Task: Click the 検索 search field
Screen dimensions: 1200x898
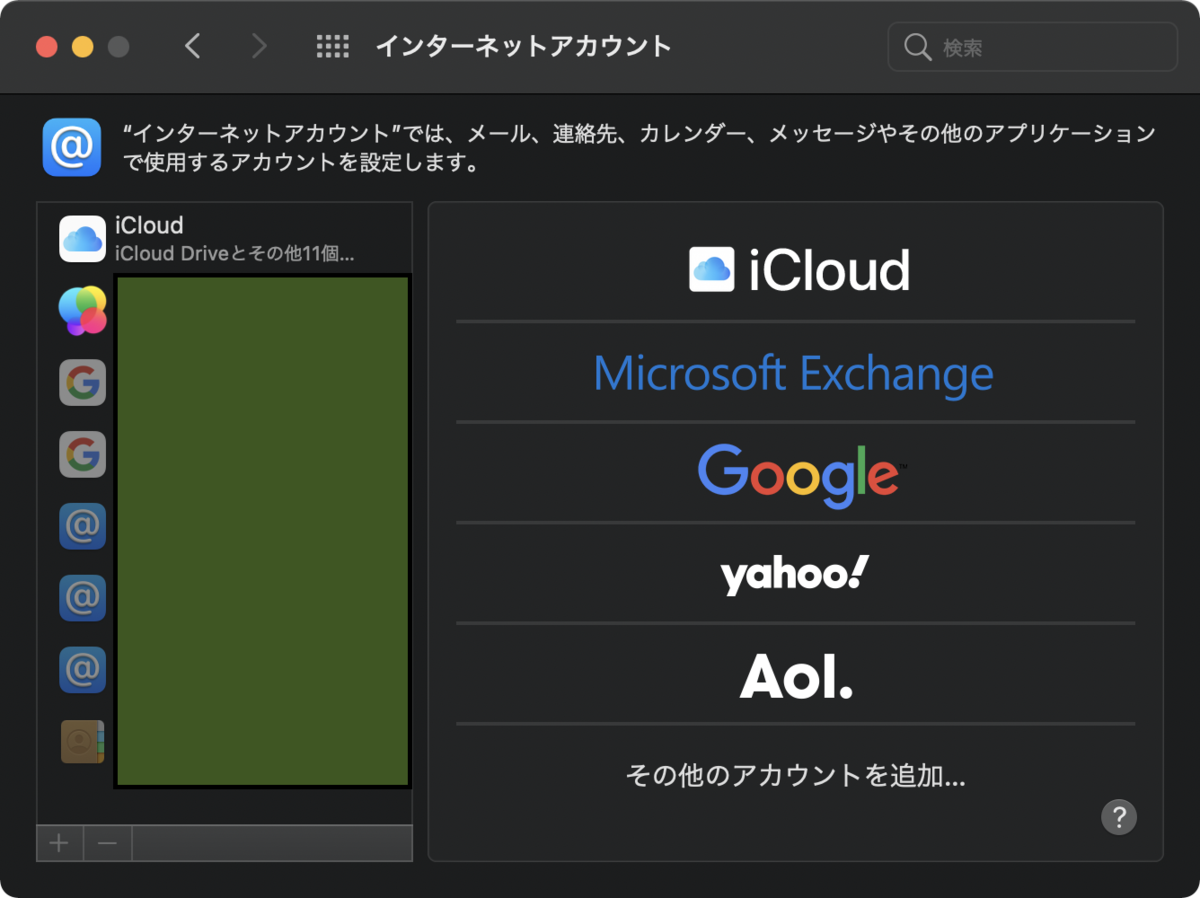Action: pyautogui.click(x=1032, y=47)
